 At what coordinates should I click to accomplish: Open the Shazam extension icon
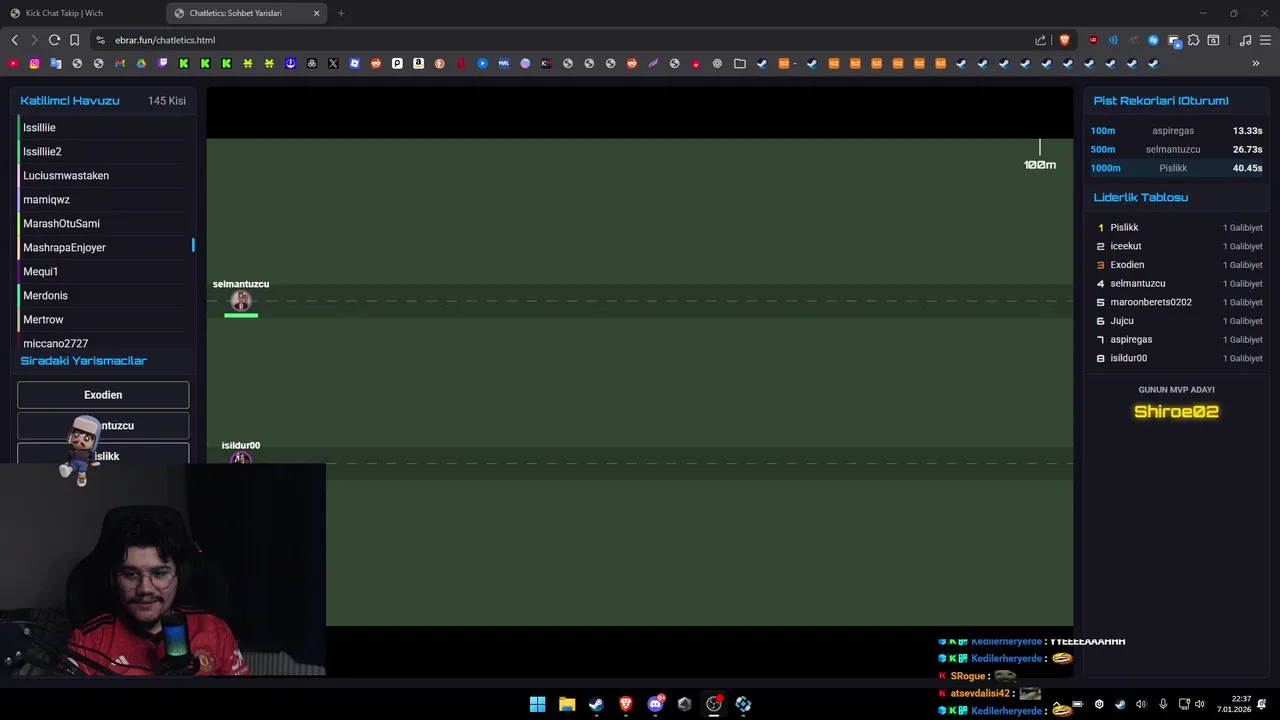[1153, 40]
